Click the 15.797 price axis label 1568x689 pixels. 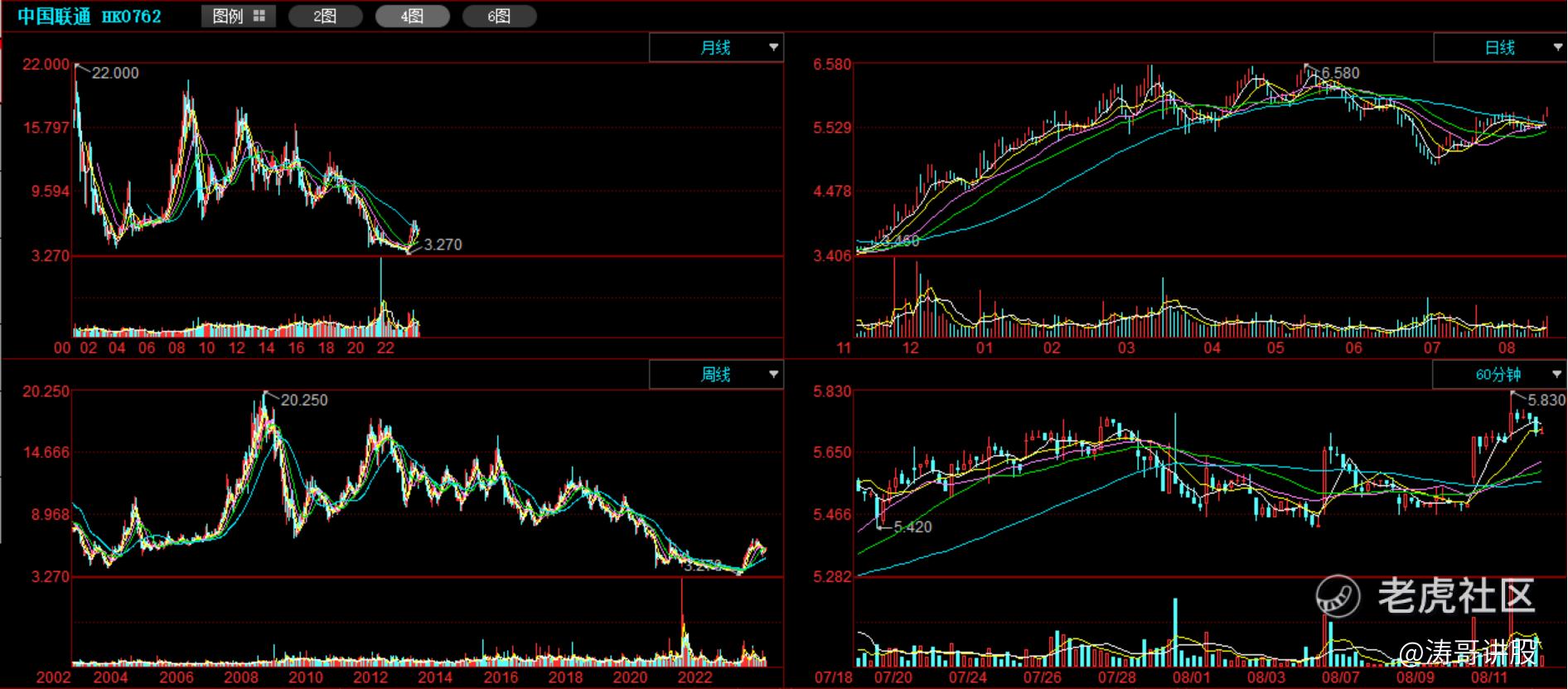(x=46, y=128)
